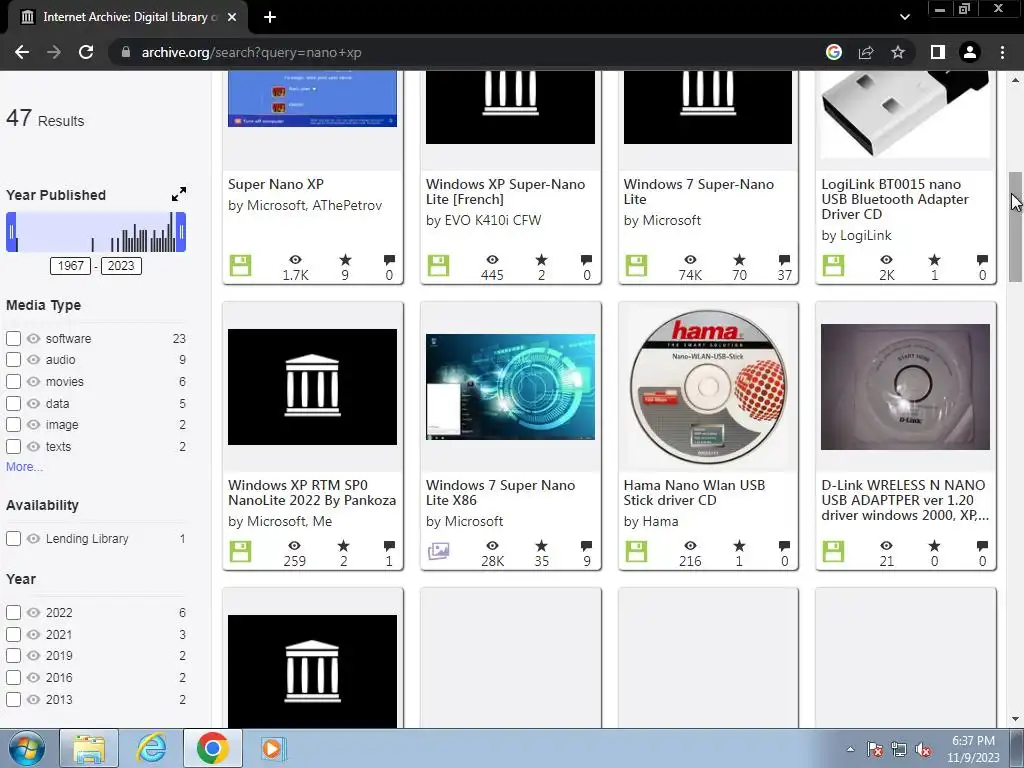1024x768 pixels.
Task: Toggle eye icon next to audio
Action: click(33, 360)
